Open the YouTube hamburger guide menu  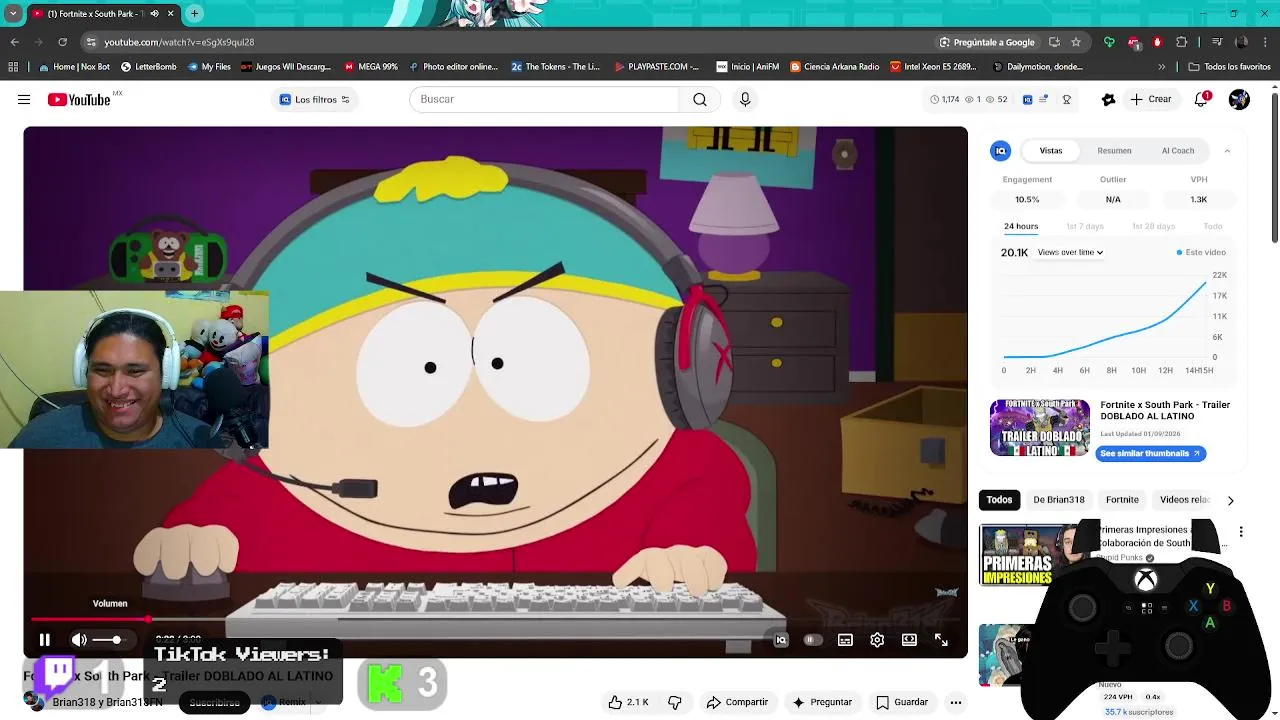pos(24,99)
